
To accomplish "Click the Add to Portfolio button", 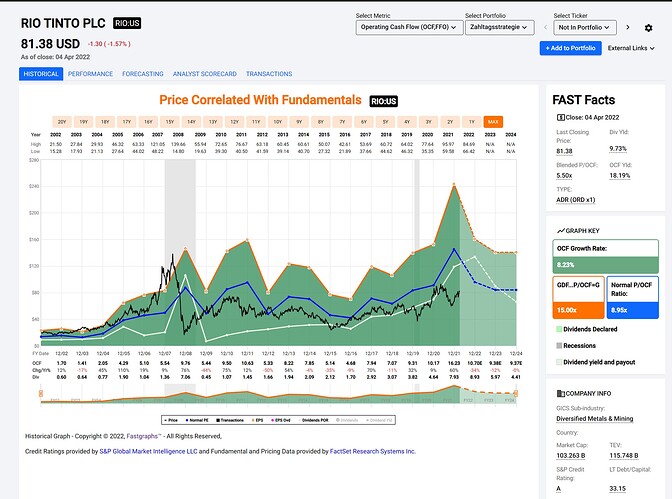I will coord(570,48).
